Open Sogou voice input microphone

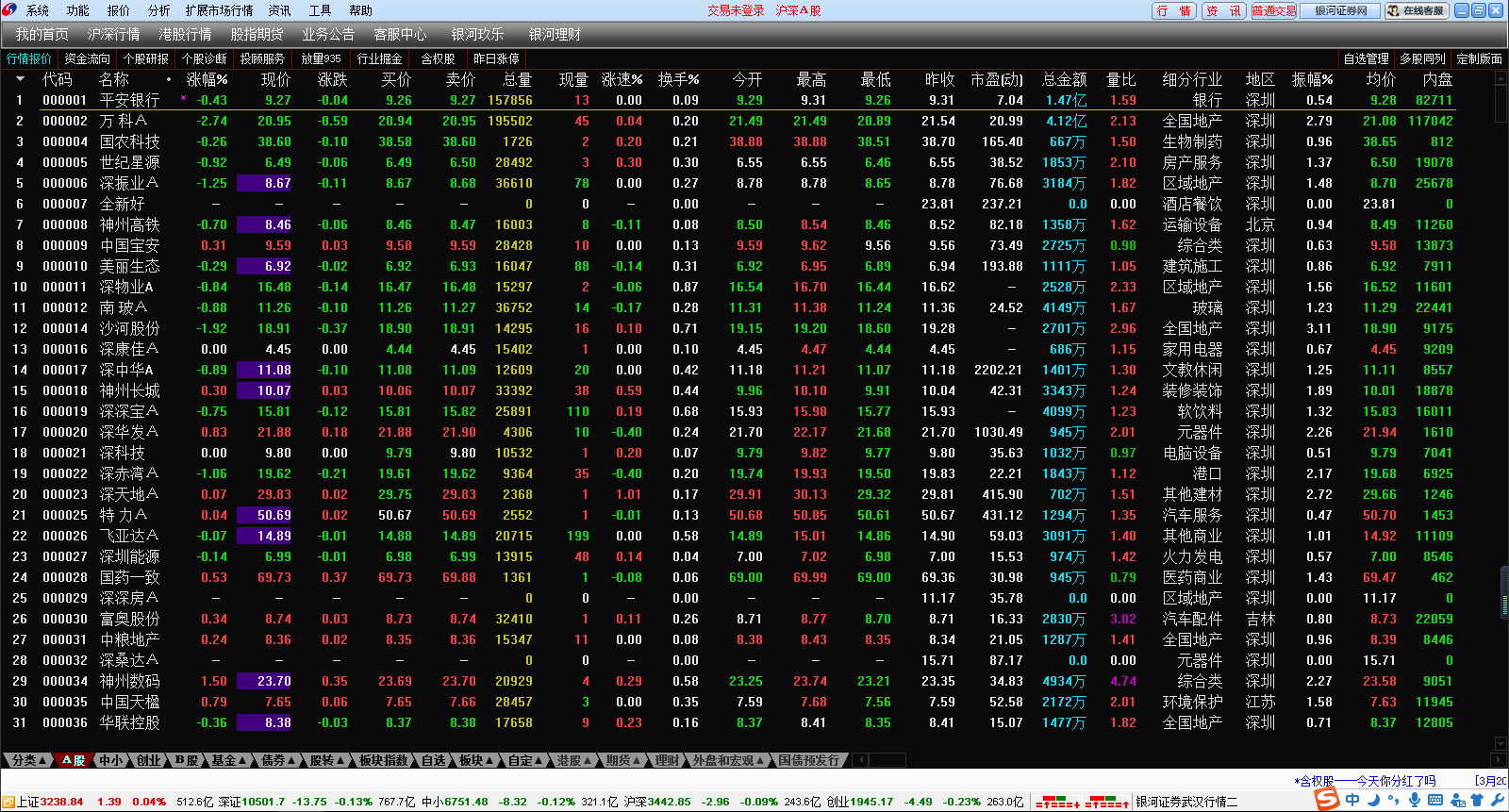point(1415,800)
